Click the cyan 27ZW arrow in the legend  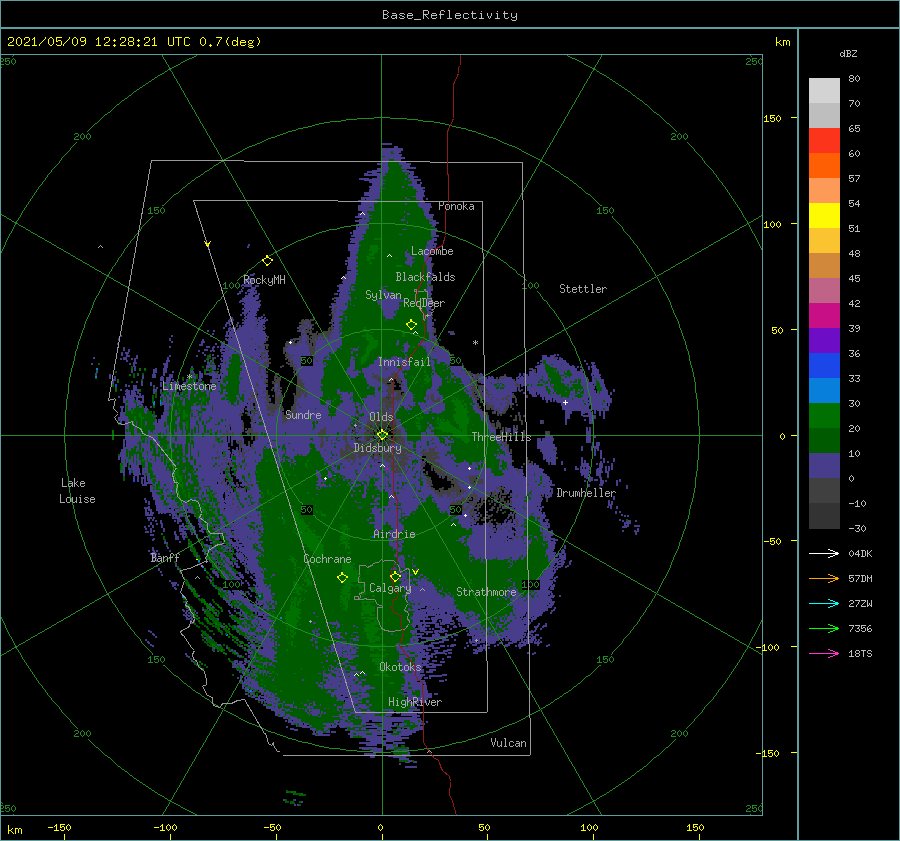click(x=824, y=603)
